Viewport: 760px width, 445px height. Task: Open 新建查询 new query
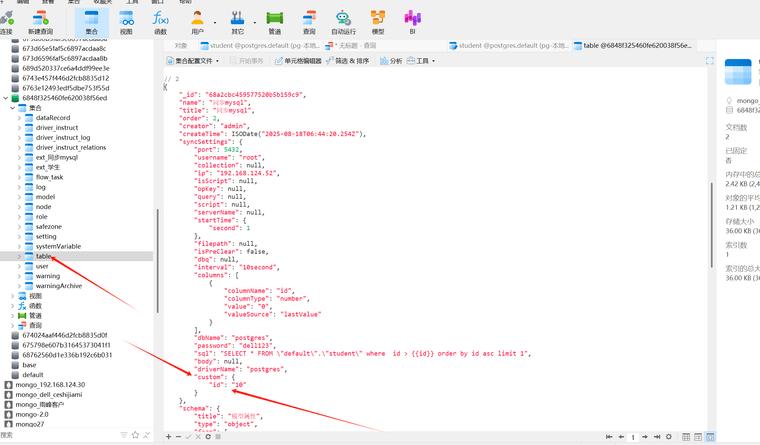point(40,23)
